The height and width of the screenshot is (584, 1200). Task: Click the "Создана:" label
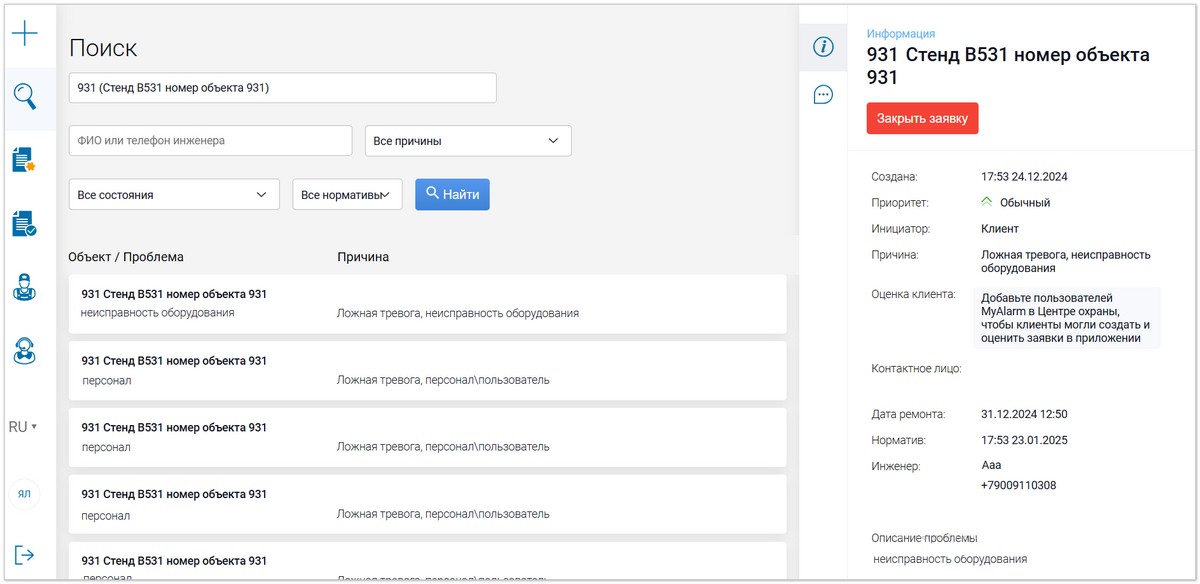tap(894, 177)
